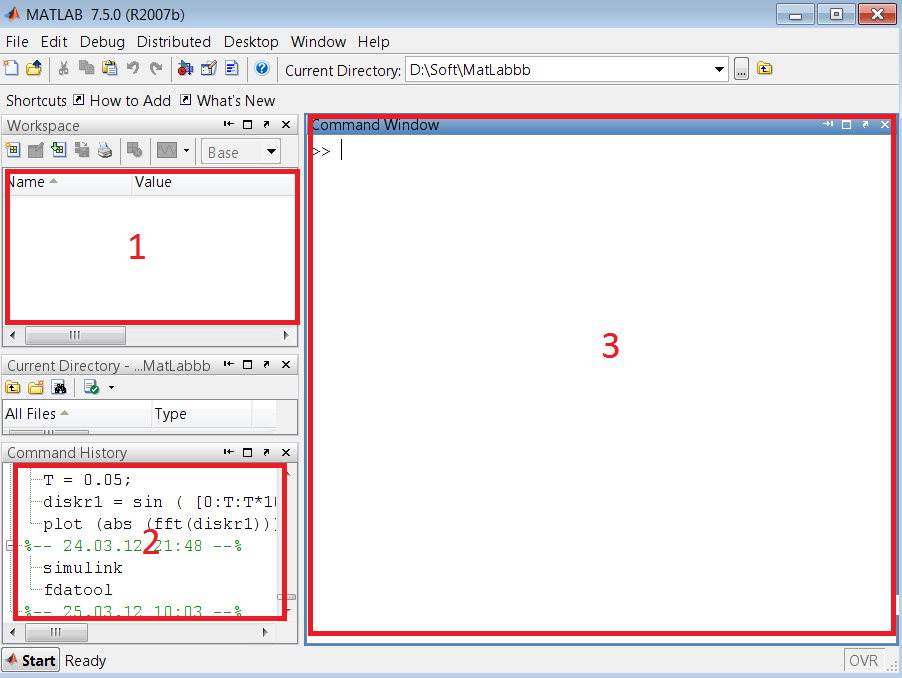Print the workspace with printer icon

(x=105, y=151)
